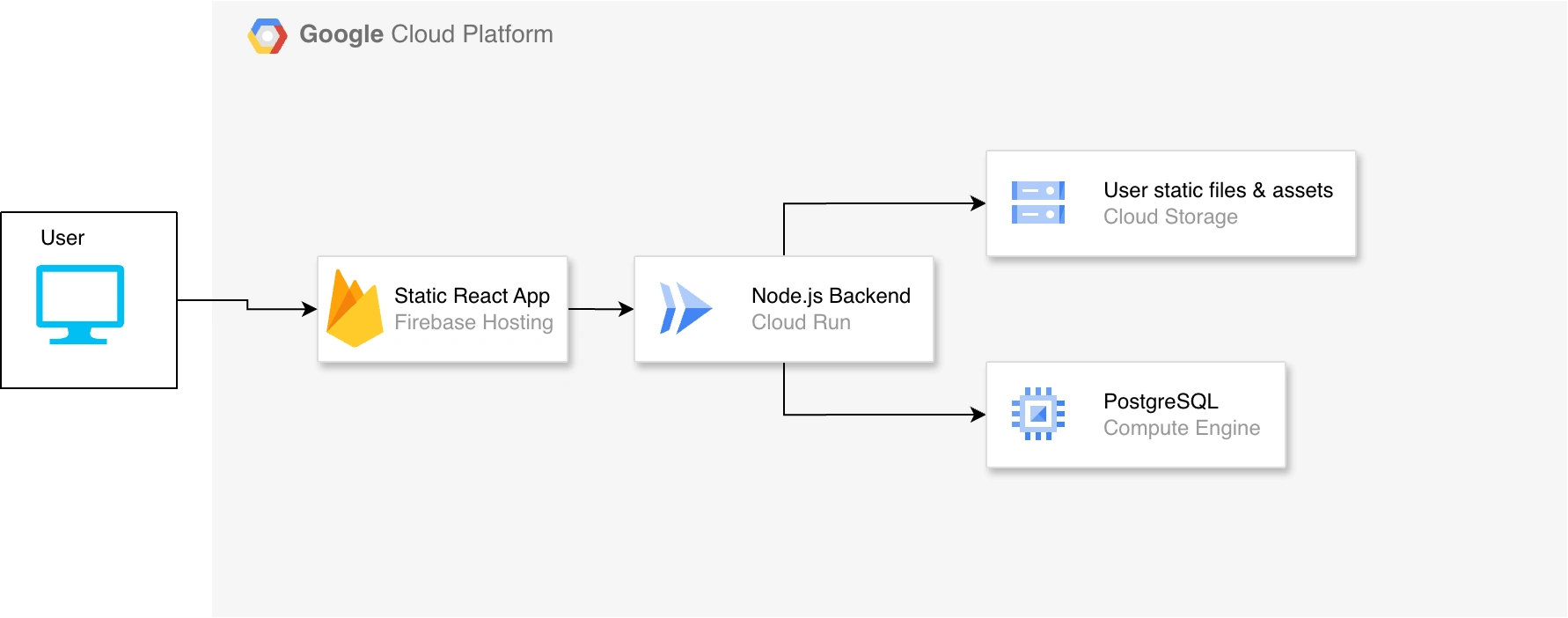Select the 'Compute Engine' subtitle
The width and height of the screenshot is (1568, 618).
(x=1182, y=428)
